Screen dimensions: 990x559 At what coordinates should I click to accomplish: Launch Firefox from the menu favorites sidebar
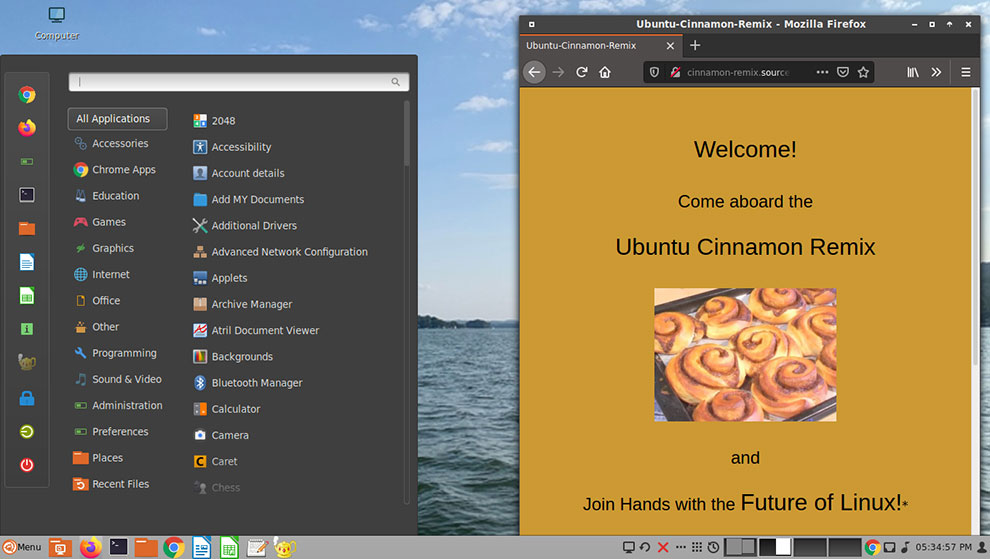tap(27, 128)
